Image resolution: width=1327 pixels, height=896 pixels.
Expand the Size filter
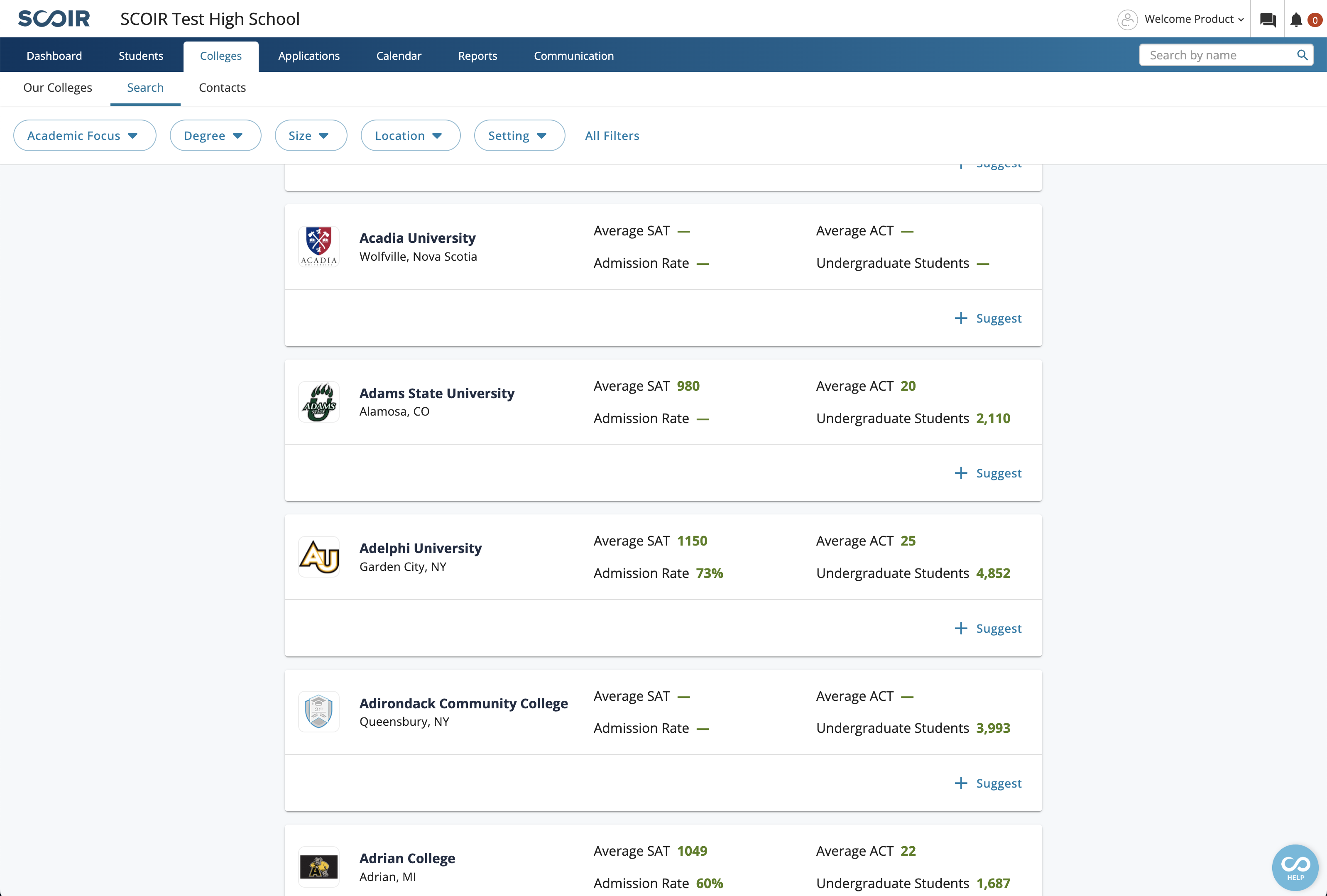tap(311, 135)
